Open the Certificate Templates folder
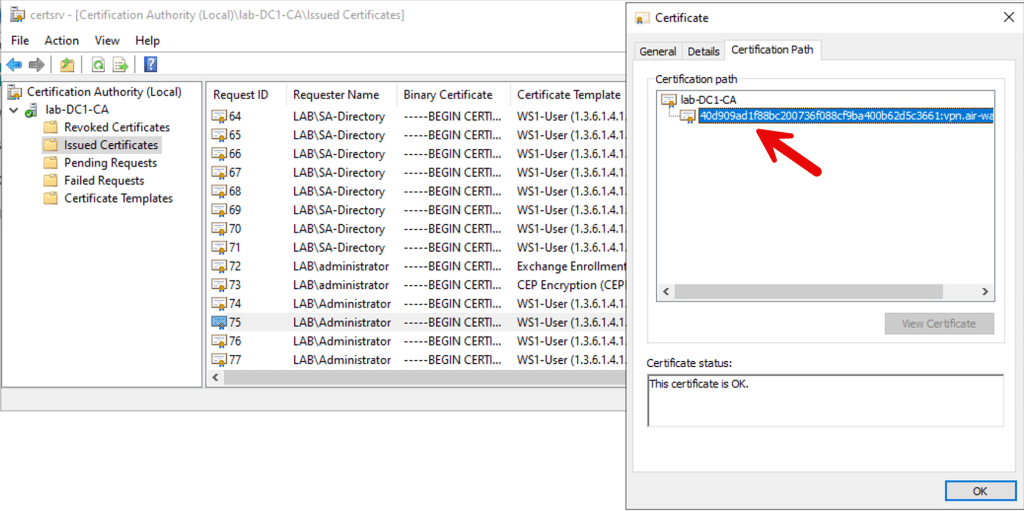This screenshot has width=1024, height=511. tap(118, 198)
